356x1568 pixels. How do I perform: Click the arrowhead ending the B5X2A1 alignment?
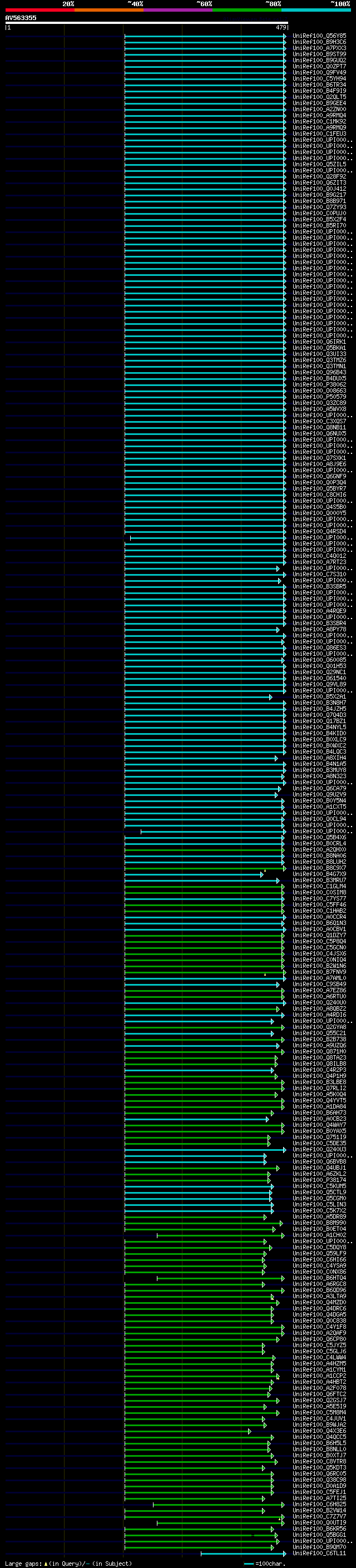270,697
